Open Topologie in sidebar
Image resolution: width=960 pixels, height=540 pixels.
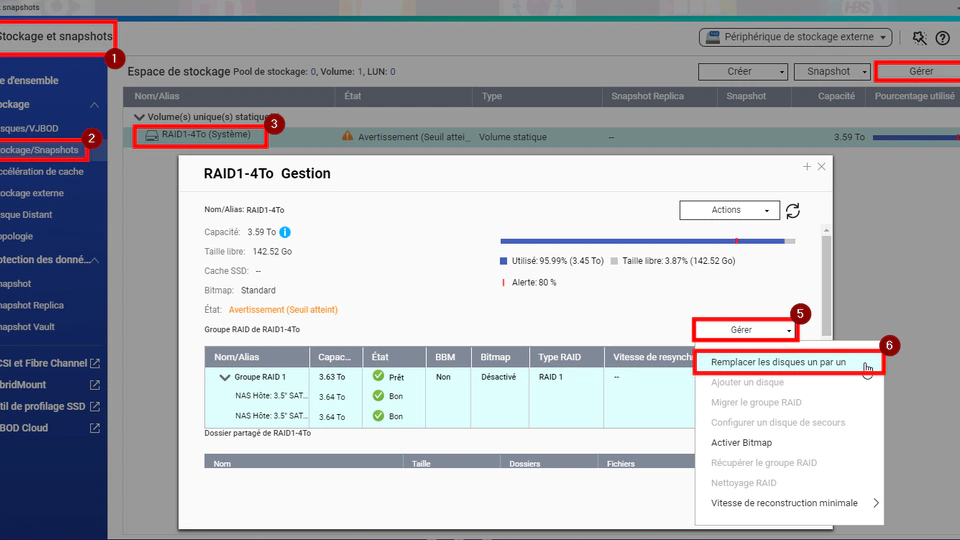click(x=17, y=236)
